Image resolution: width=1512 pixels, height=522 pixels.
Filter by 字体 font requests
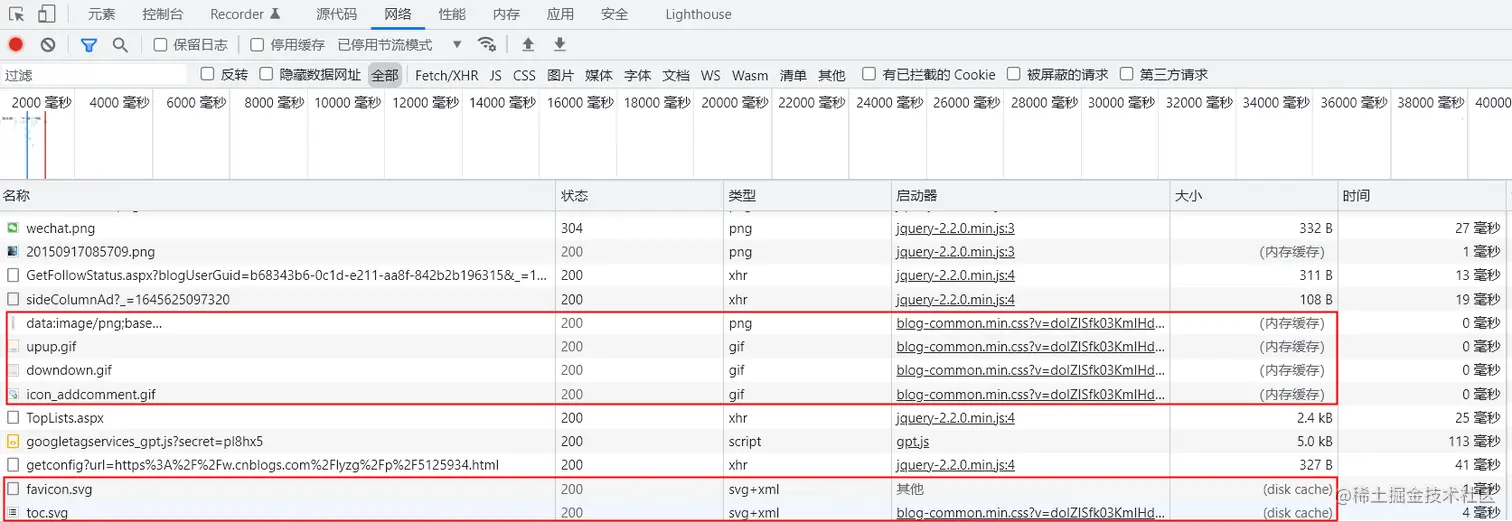coord(637,75)
